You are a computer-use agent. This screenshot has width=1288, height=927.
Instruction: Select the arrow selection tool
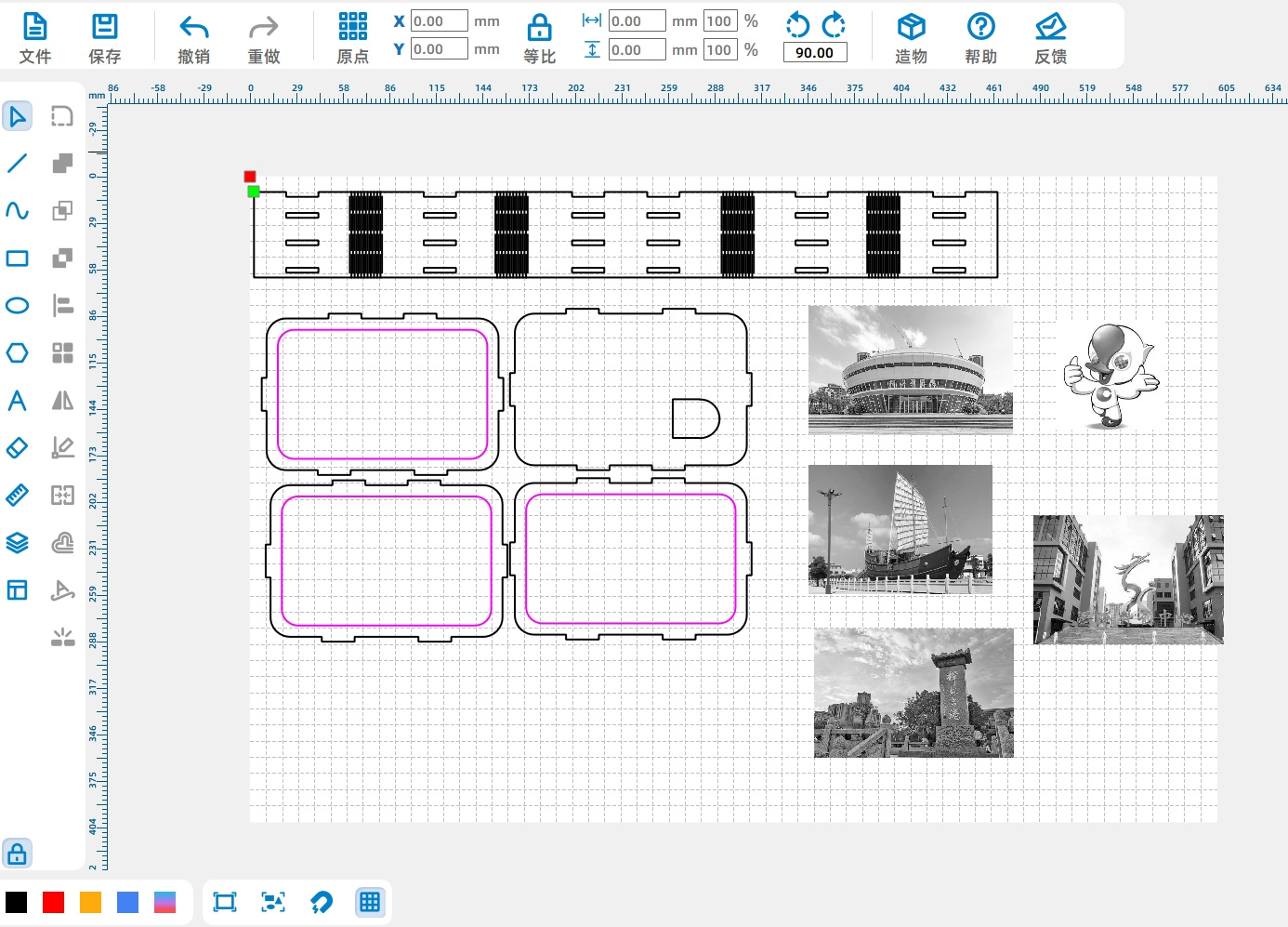(17, 116)
